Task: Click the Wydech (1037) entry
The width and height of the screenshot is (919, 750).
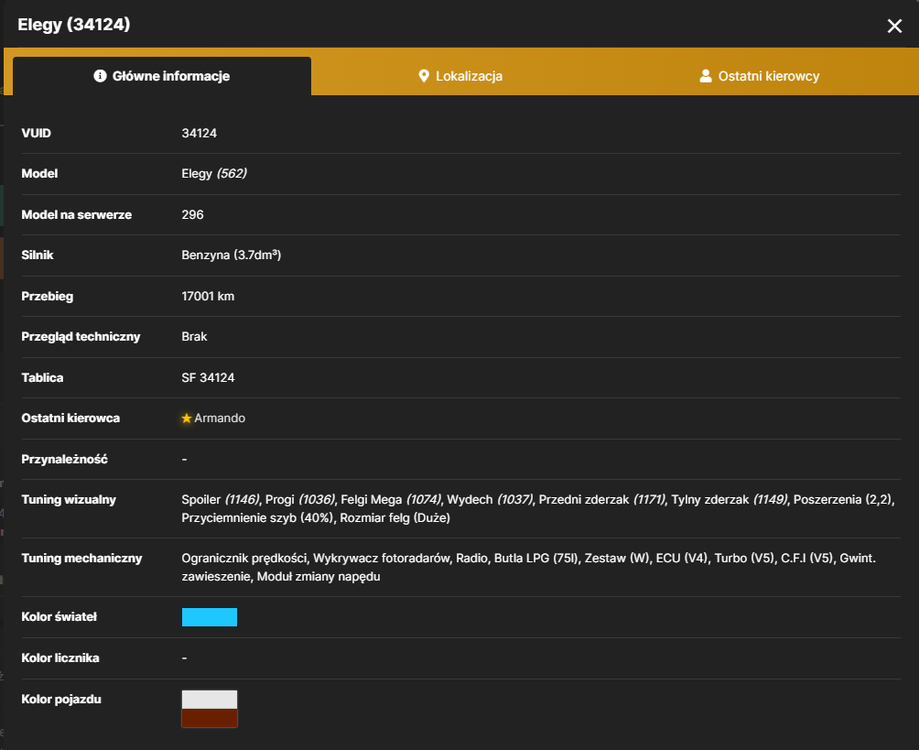Action: pos(489,500)
